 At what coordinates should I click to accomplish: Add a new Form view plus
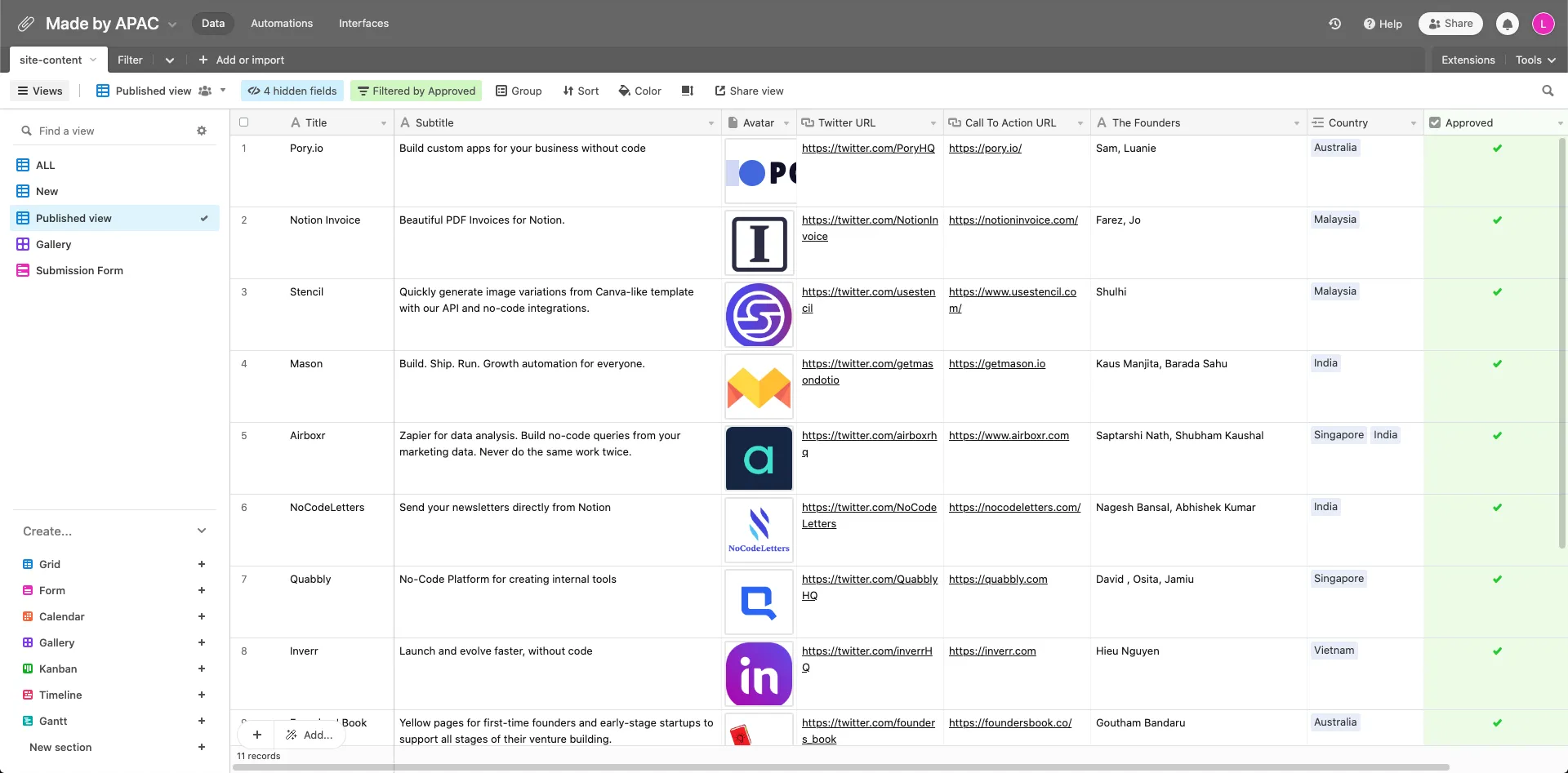click(201, 590)
